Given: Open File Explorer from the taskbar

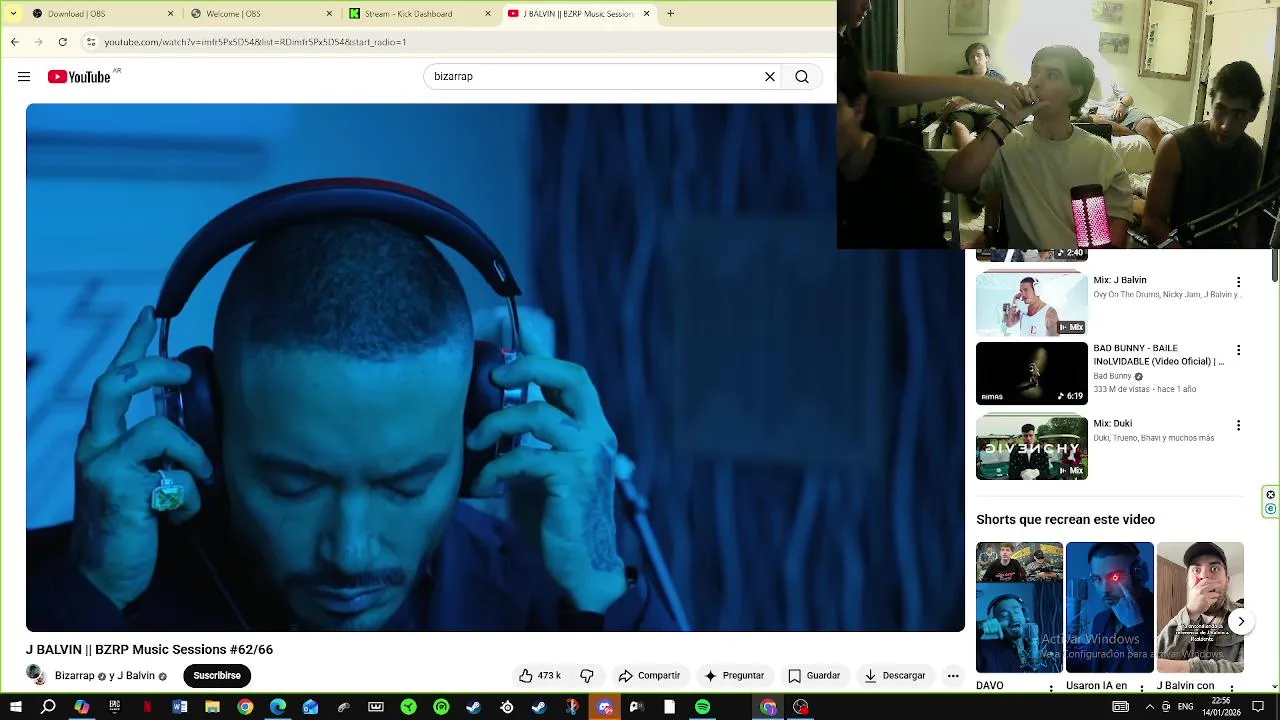Looking at the screenshot, I should click(x=212, y=707).
